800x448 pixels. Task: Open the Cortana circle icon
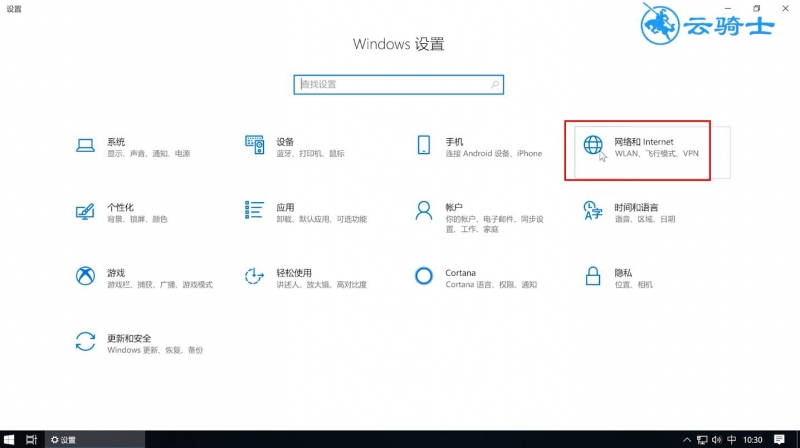point(423,276)
